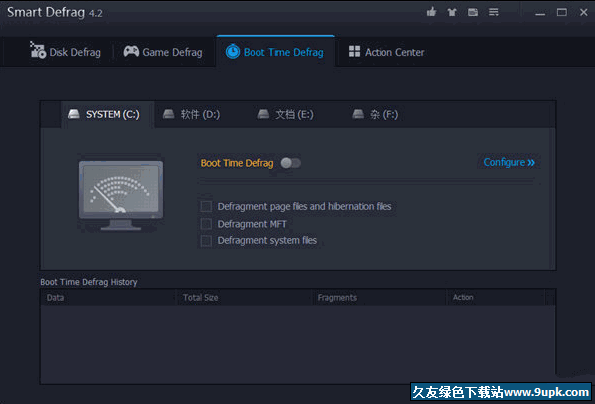Click the monitor speedometer illustration
The height and width of the screenshot is (404, 595).
(x=121, y=195)
